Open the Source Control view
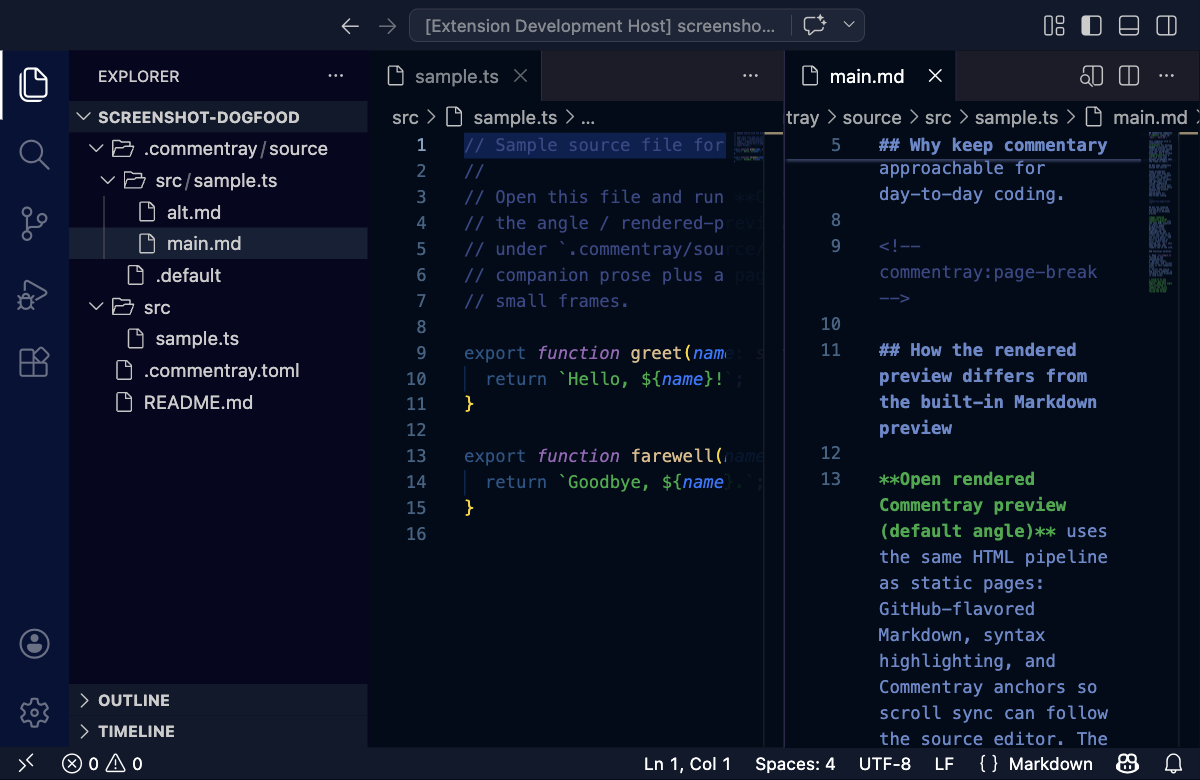Screen dimensions: 1200x780 [x=34, y=225]
